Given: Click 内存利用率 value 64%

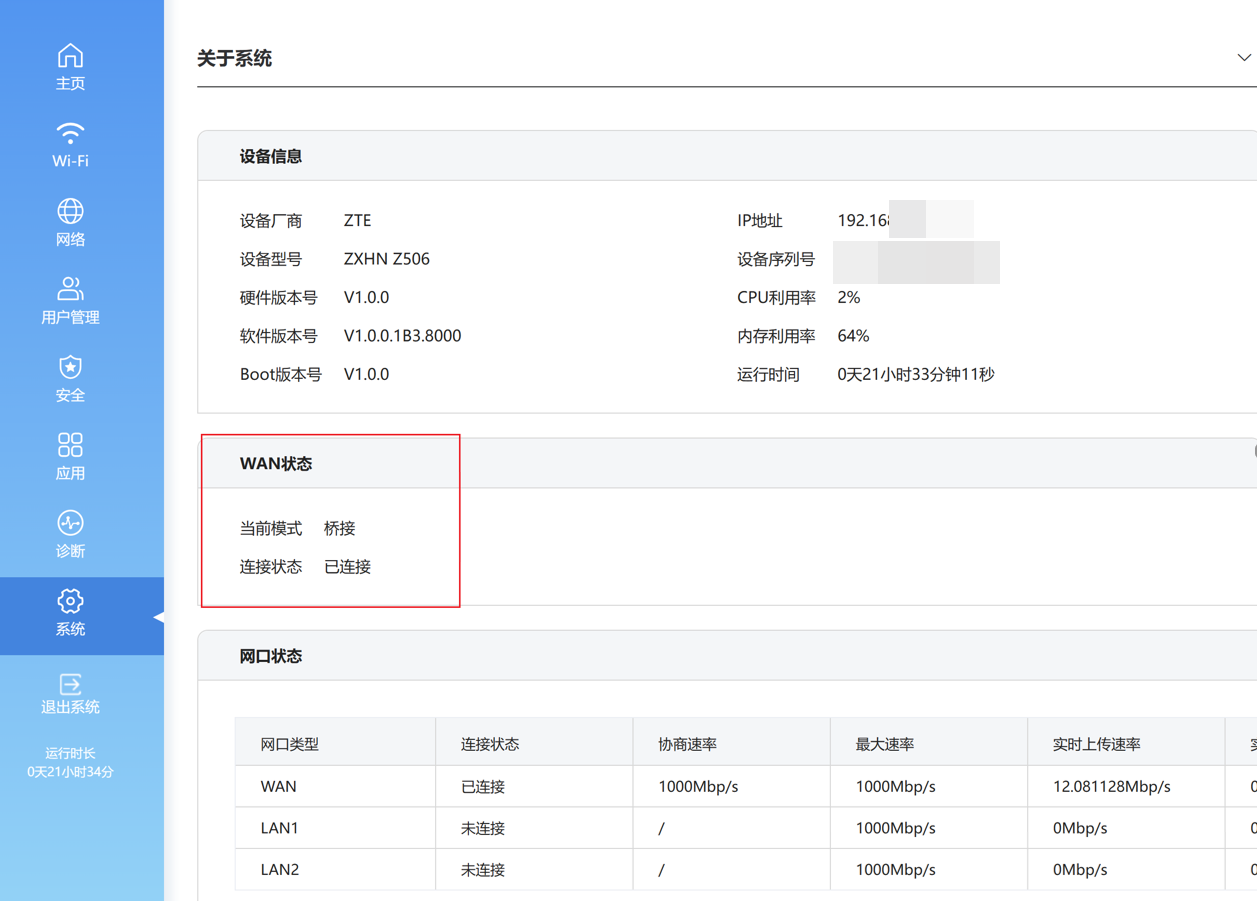Looking at the screenshot, I should pos(854,336).
